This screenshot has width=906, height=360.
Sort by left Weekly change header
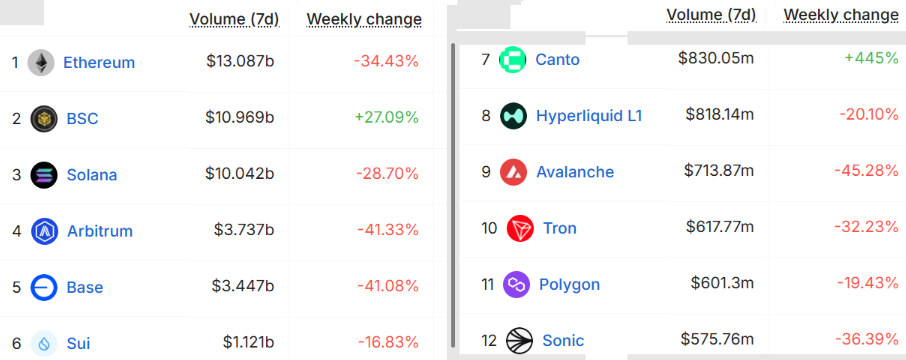pyautogui.click(x=364, y=20)
